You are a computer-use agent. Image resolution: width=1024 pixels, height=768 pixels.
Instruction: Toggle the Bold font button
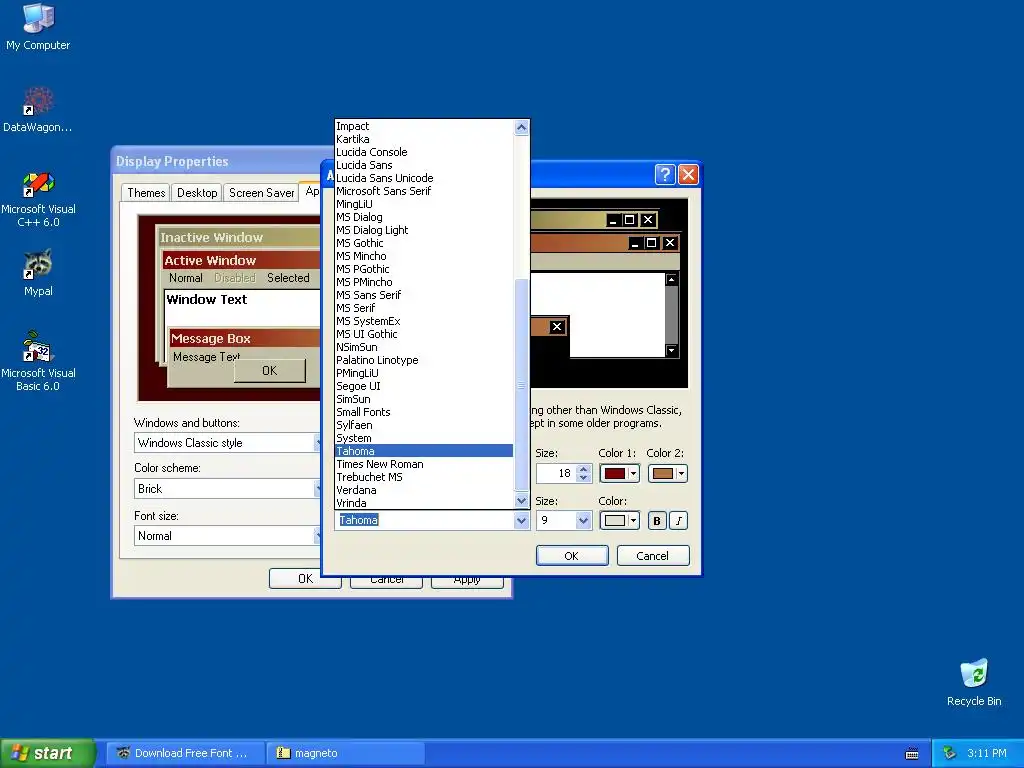pos(657,520)
